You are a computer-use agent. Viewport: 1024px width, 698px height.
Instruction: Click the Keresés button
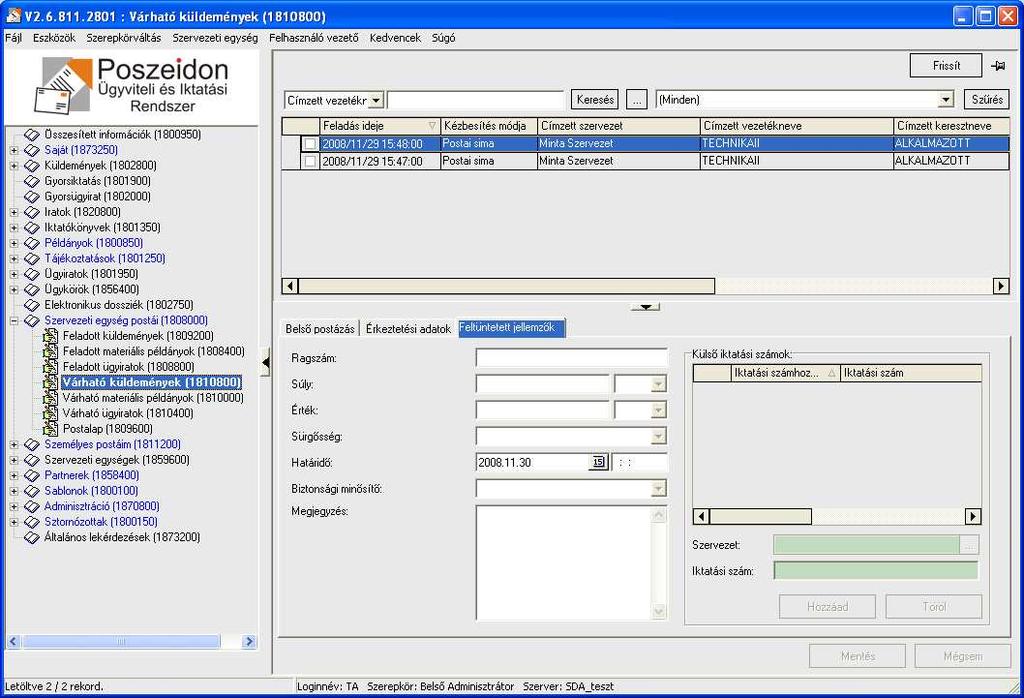coord(595,100)
